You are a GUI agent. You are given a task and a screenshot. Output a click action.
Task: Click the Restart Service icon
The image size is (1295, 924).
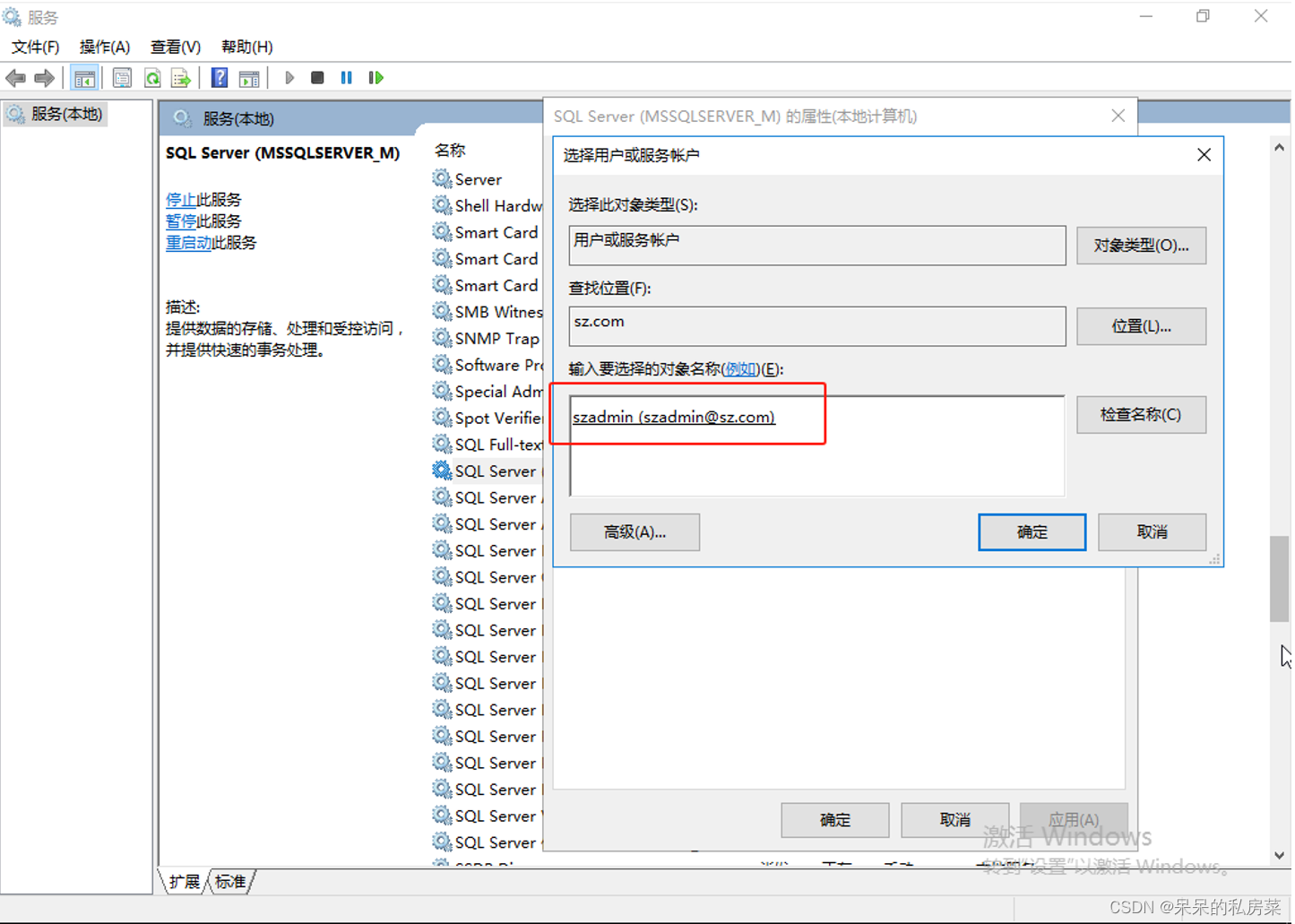376,78
